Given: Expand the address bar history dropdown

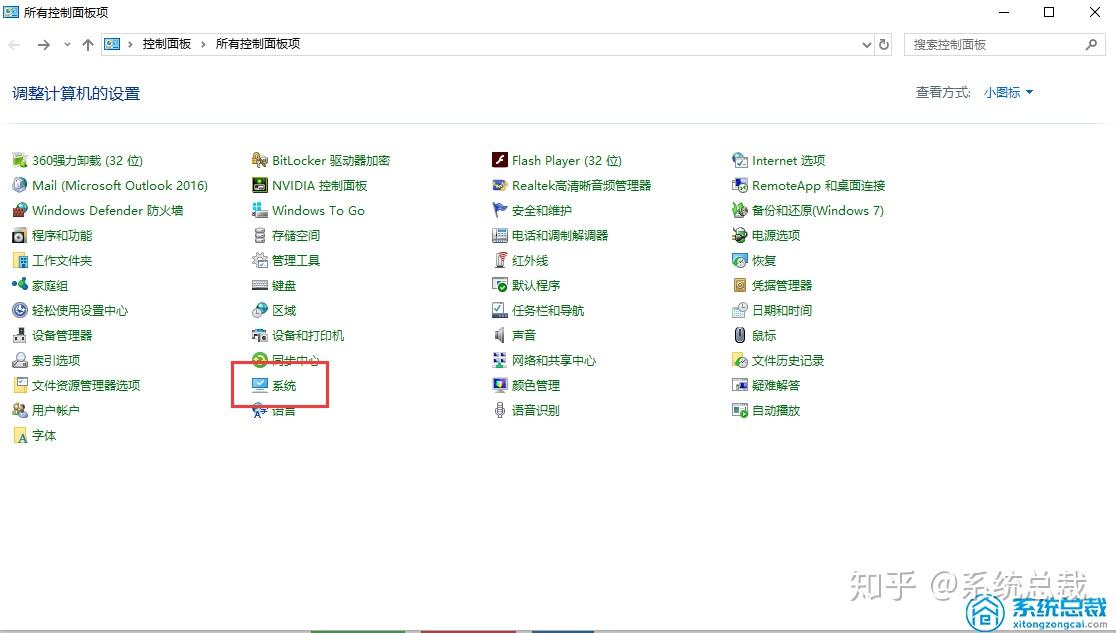Looking at the screenshot, I should tap(866, 44).
